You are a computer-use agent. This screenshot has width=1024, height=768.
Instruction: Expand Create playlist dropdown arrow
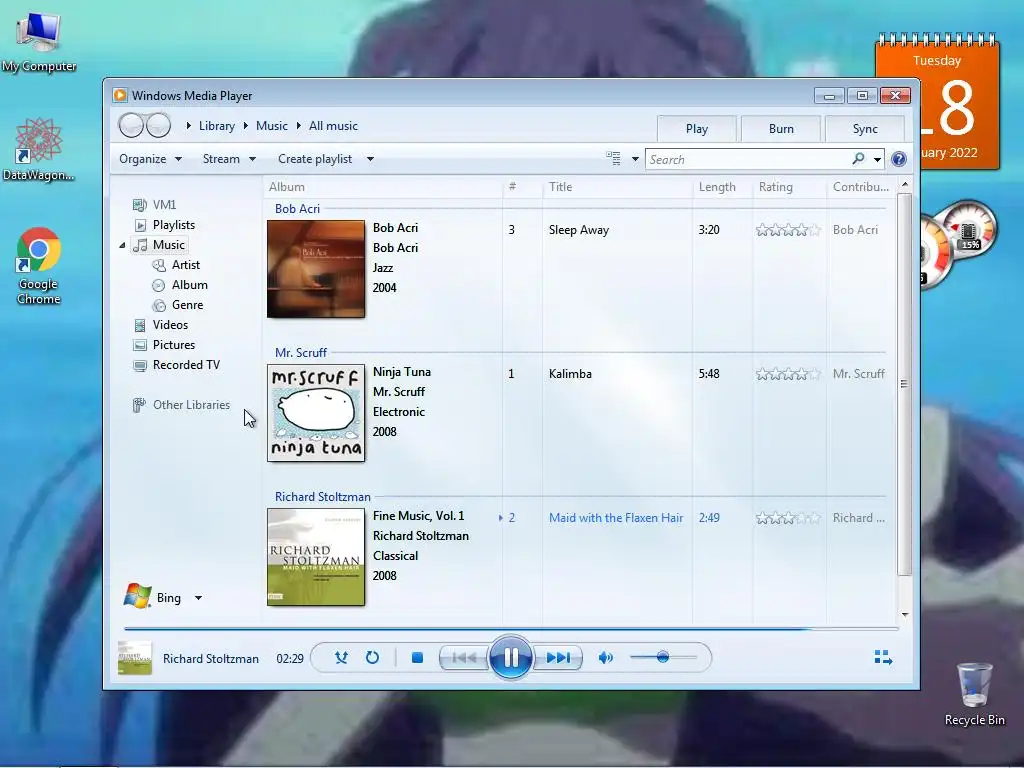point(370,159)
